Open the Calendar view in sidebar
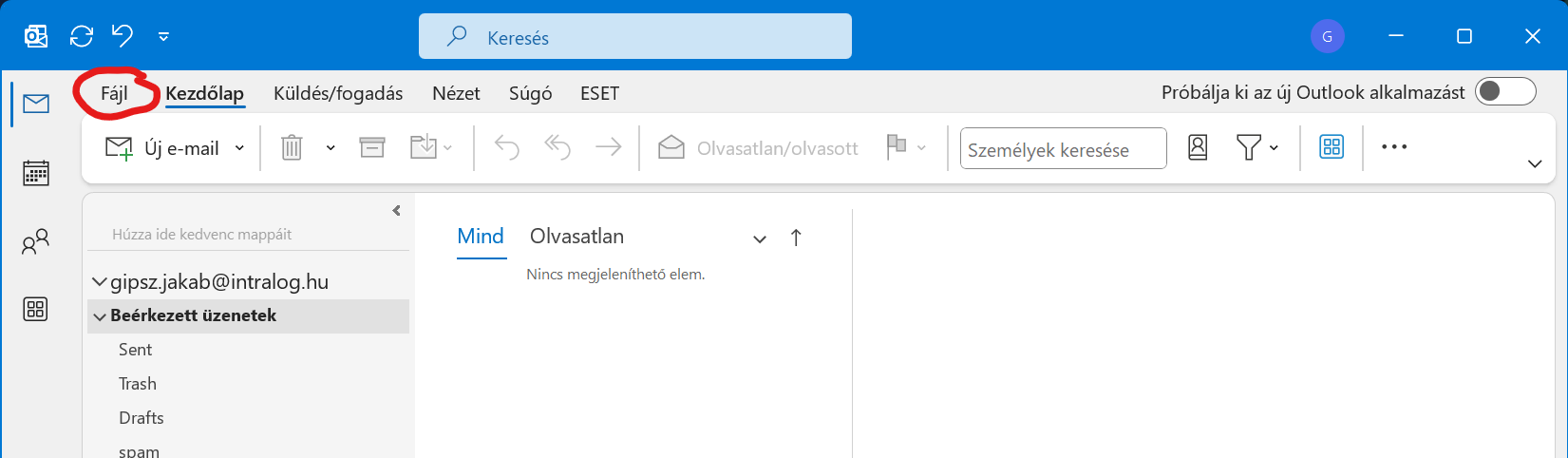1568x458 pixels. (36, 173)
